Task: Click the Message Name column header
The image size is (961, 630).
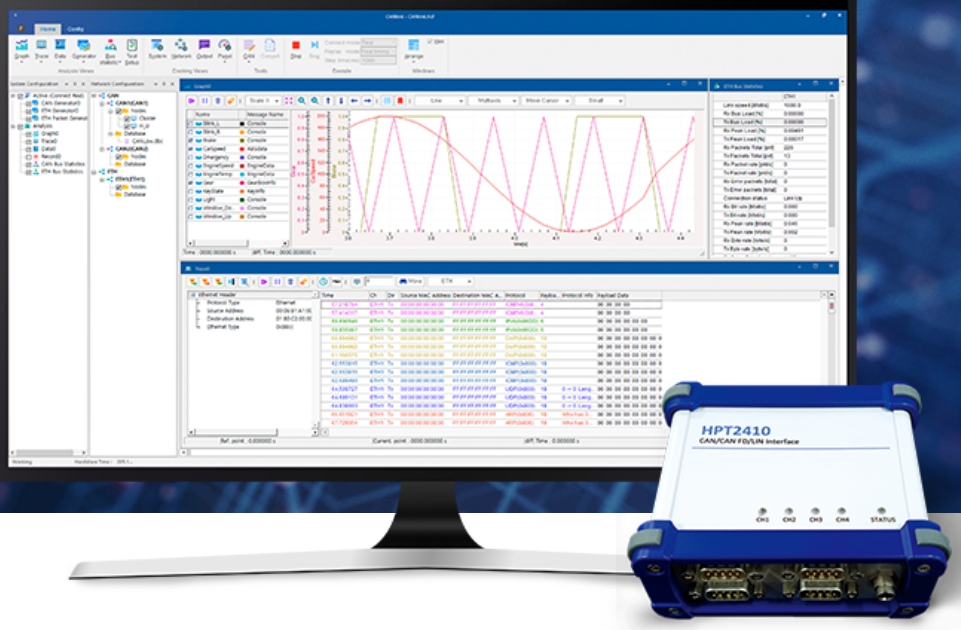Action: 265,115
